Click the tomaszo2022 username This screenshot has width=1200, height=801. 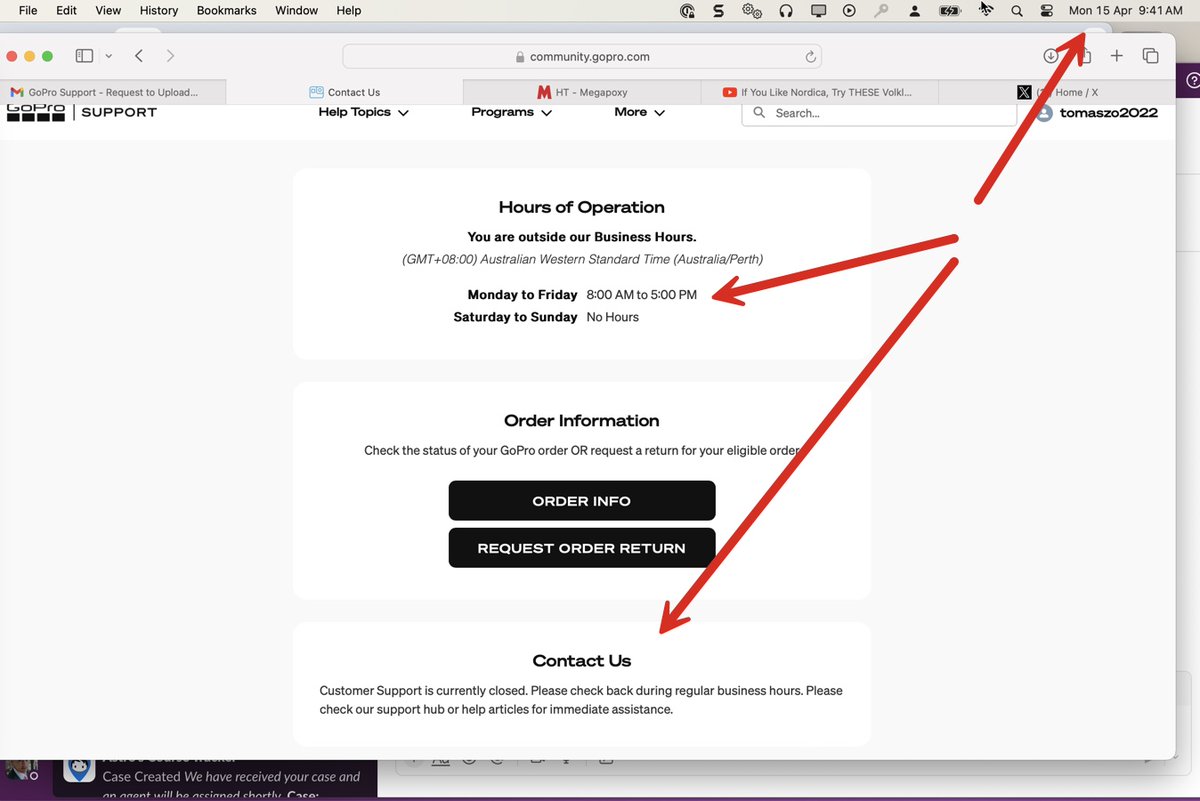1109,113
